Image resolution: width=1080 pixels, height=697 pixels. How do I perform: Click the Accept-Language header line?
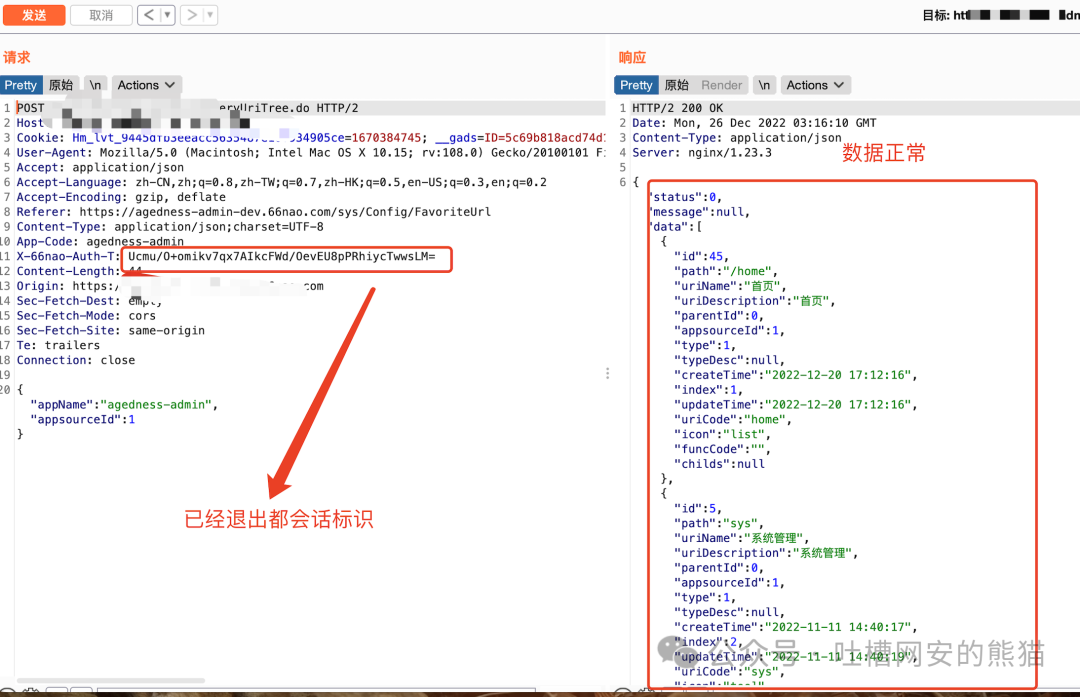(x=282, y=183)
